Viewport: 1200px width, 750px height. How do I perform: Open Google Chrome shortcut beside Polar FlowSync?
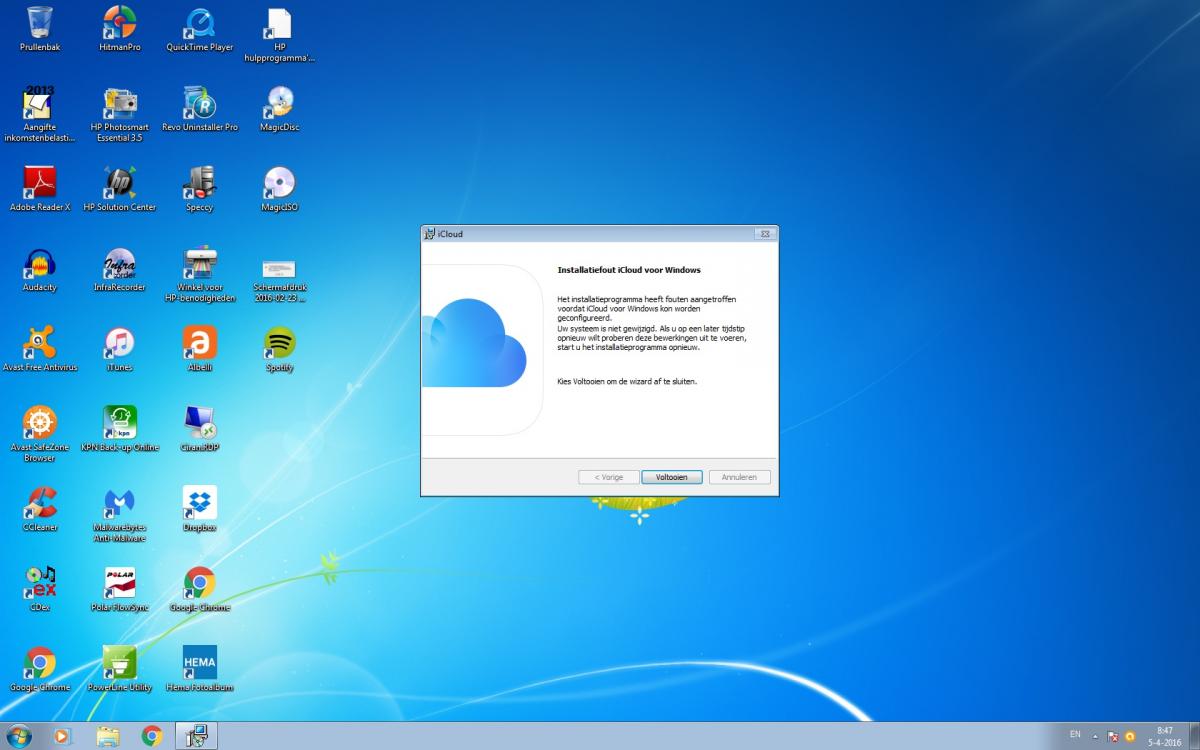coord(200,589)
